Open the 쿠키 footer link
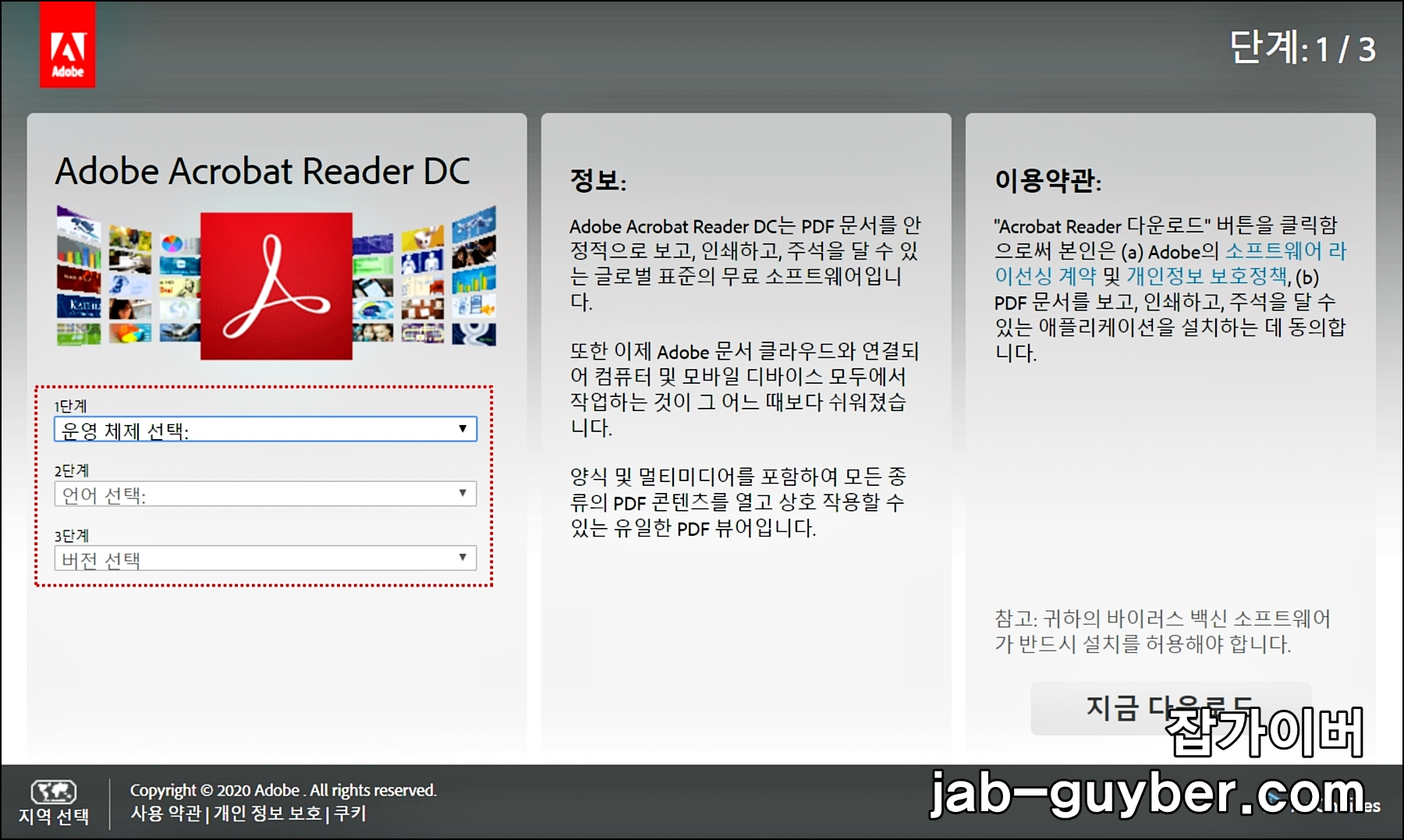The height and width of the screenshot is (840, 1404). tap(349, 813)
